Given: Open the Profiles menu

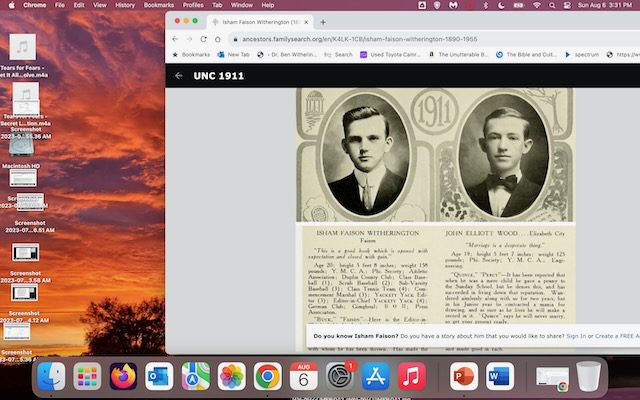Looking at the screenshot, I should [x=193, y=5].
